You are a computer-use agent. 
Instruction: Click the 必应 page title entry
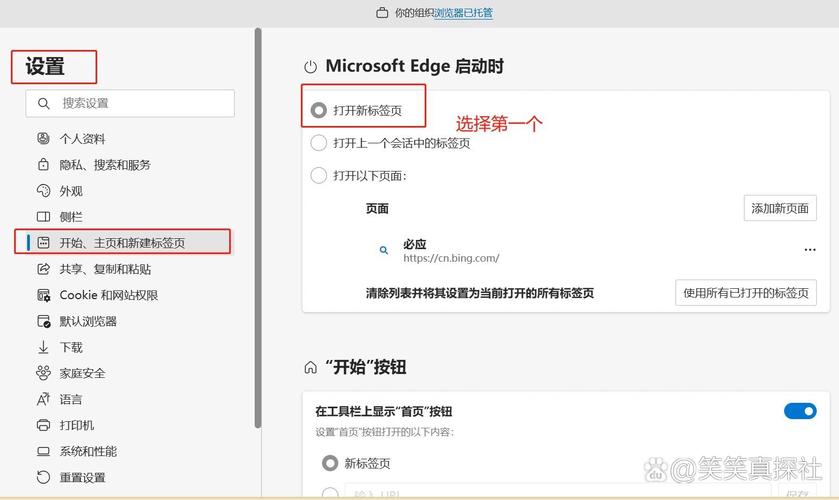[415, 244]
